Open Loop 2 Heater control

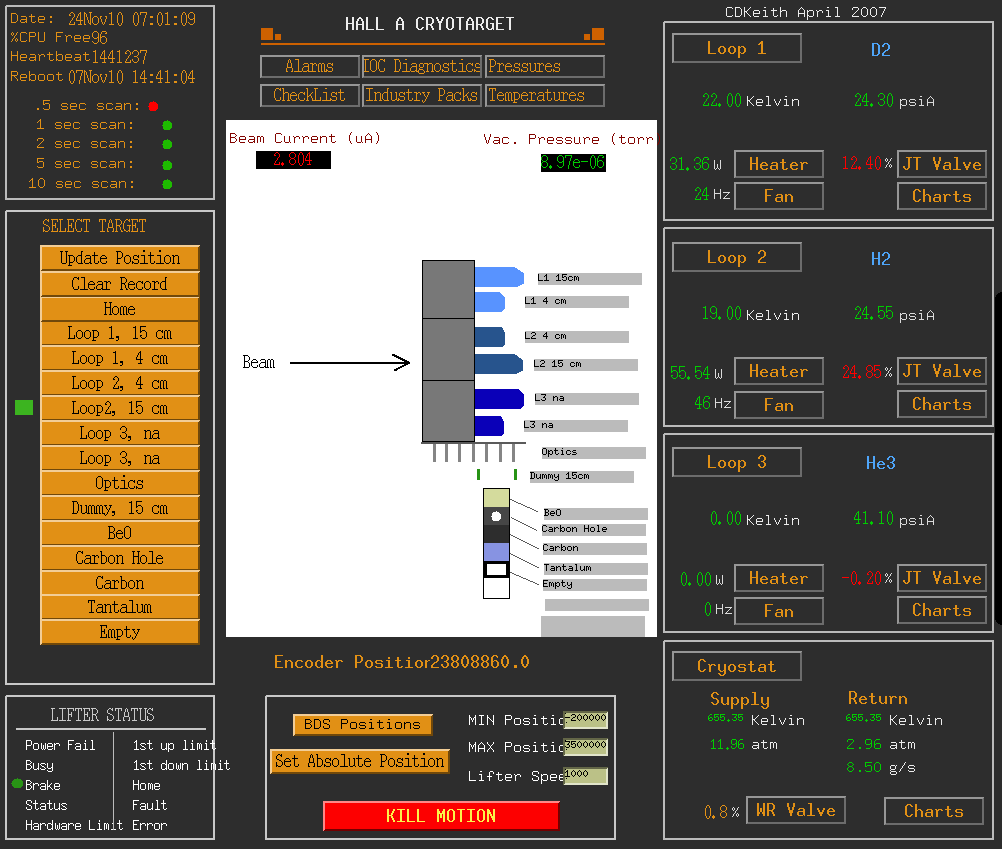pyautogui.click(x=779, y=371)
